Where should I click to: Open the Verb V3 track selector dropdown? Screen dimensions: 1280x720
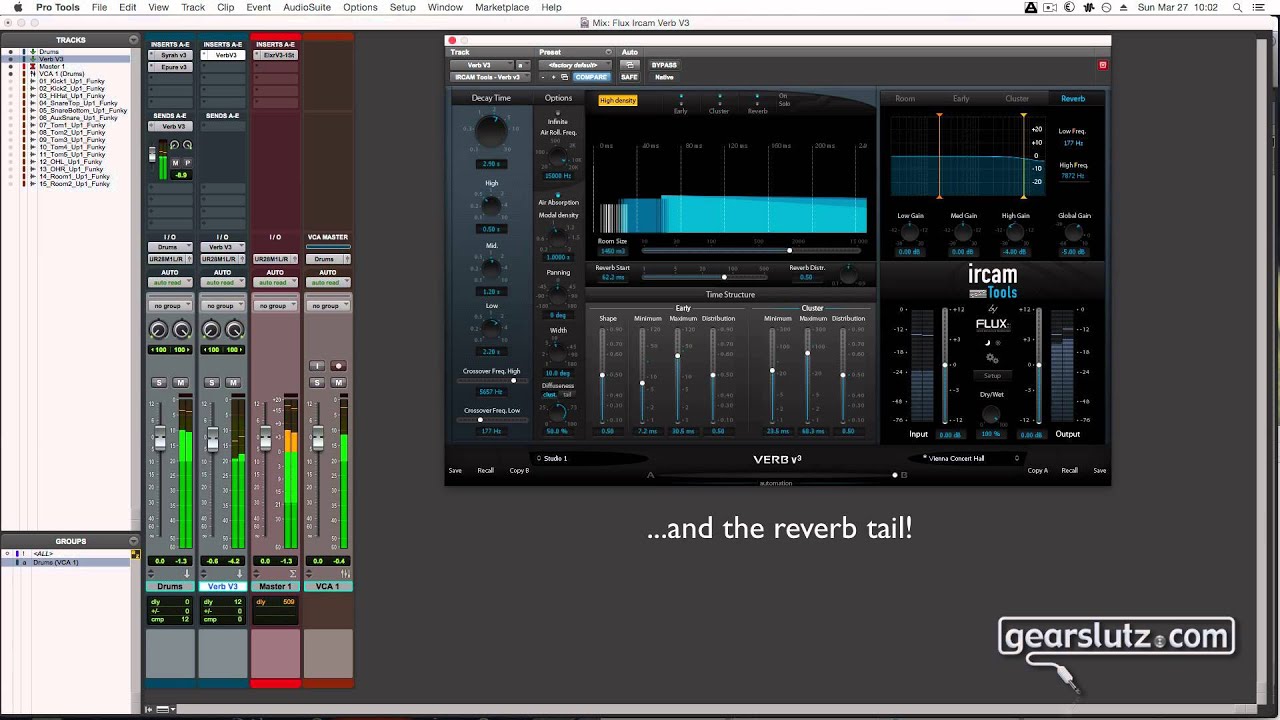pyautogui.click(x=482, y=65)
